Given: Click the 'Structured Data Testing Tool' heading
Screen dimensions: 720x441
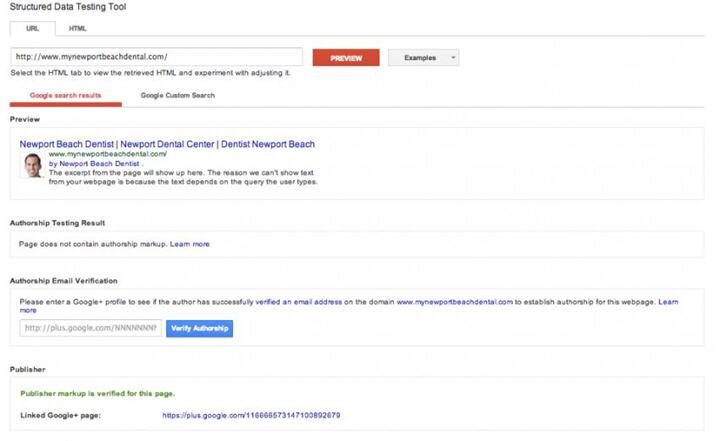Looking at the screenshot, I should pyautogui.click(x=68, y=7).
